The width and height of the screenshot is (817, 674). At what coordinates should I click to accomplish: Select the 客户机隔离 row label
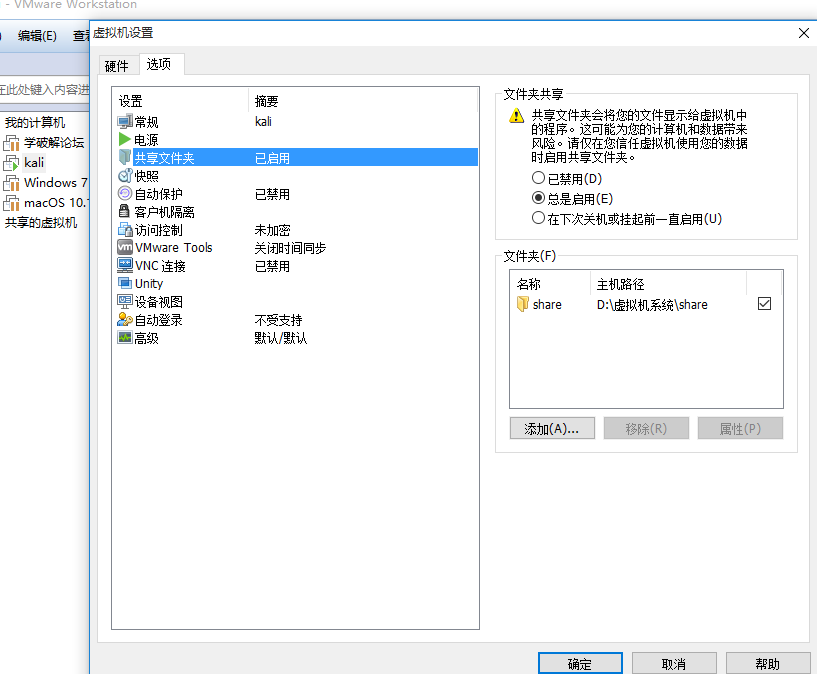tap(164, 211)
